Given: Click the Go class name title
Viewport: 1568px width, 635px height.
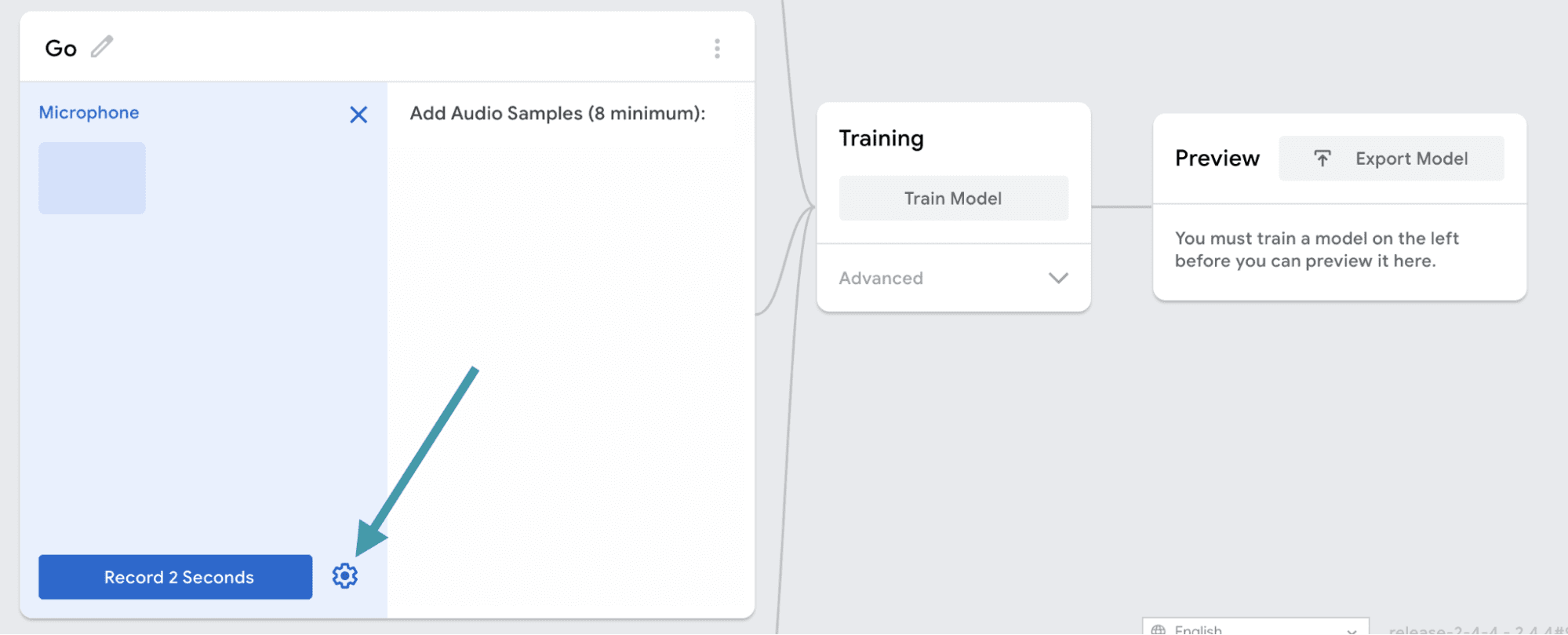Looking at the screenshot, I should 60,49.
